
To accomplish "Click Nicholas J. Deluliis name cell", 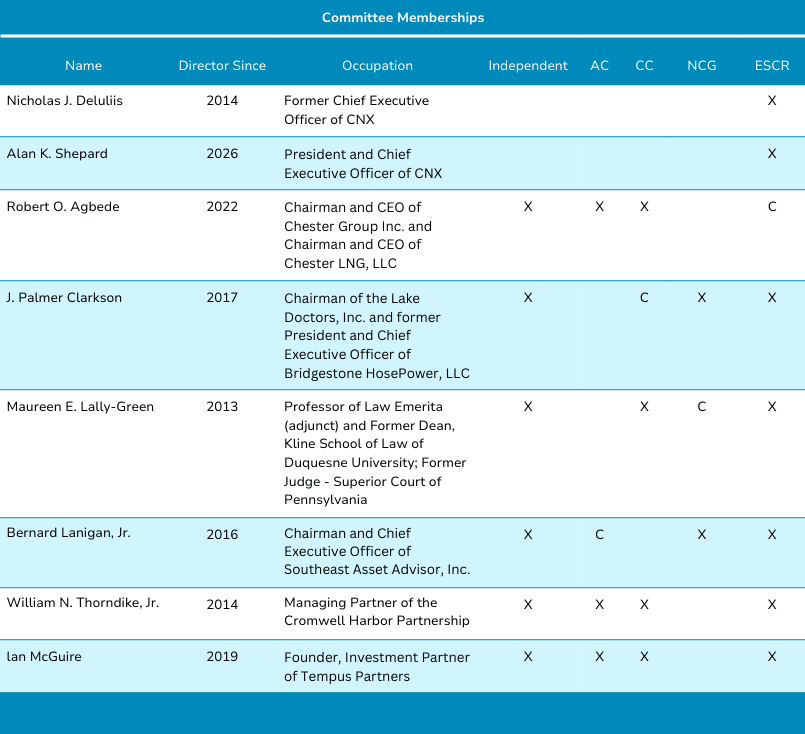I will click(x=65, y=101).
